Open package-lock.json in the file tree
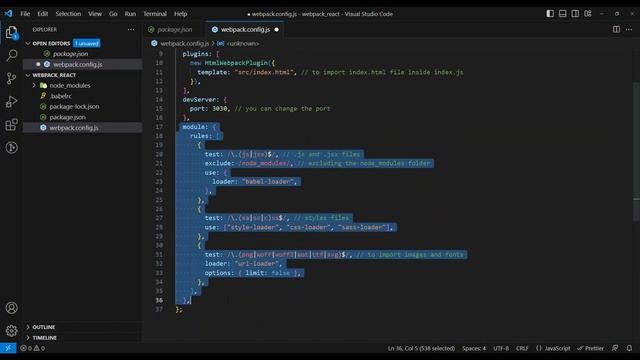640x360 pixels. click(x=82, y=107)
